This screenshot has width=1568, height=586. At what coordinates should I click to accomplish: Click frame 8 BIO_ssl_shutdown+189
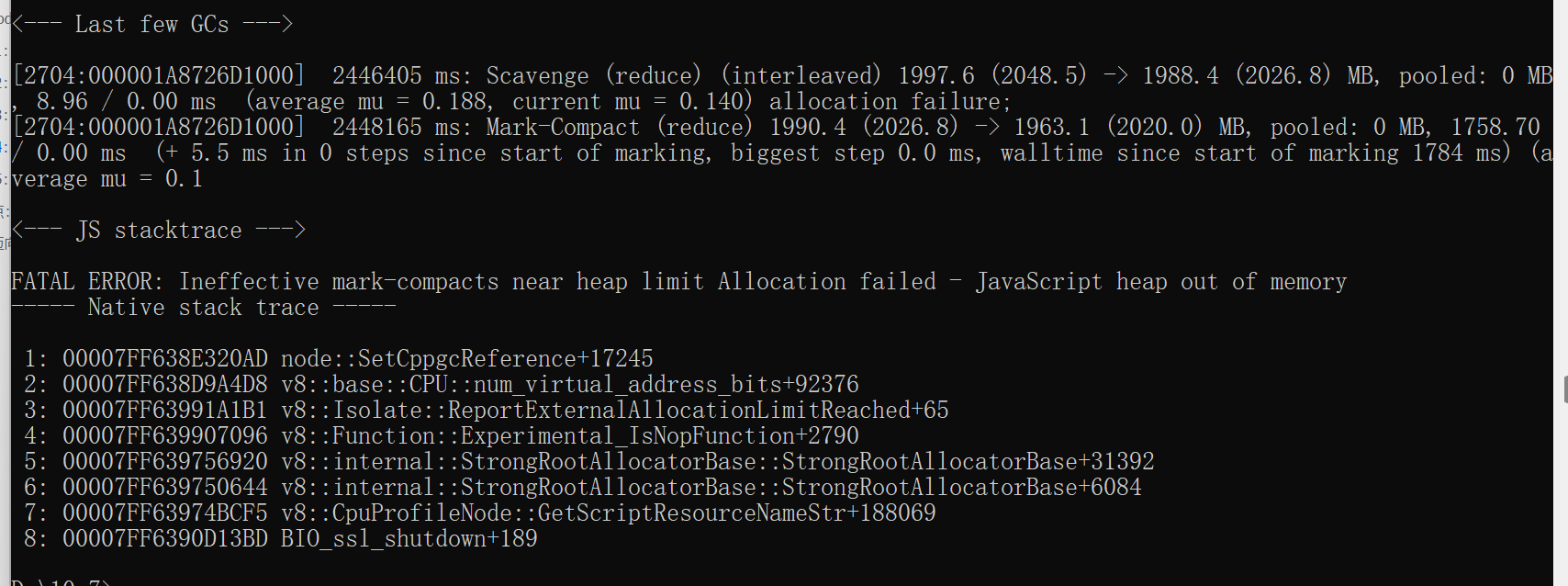[409, 539]
